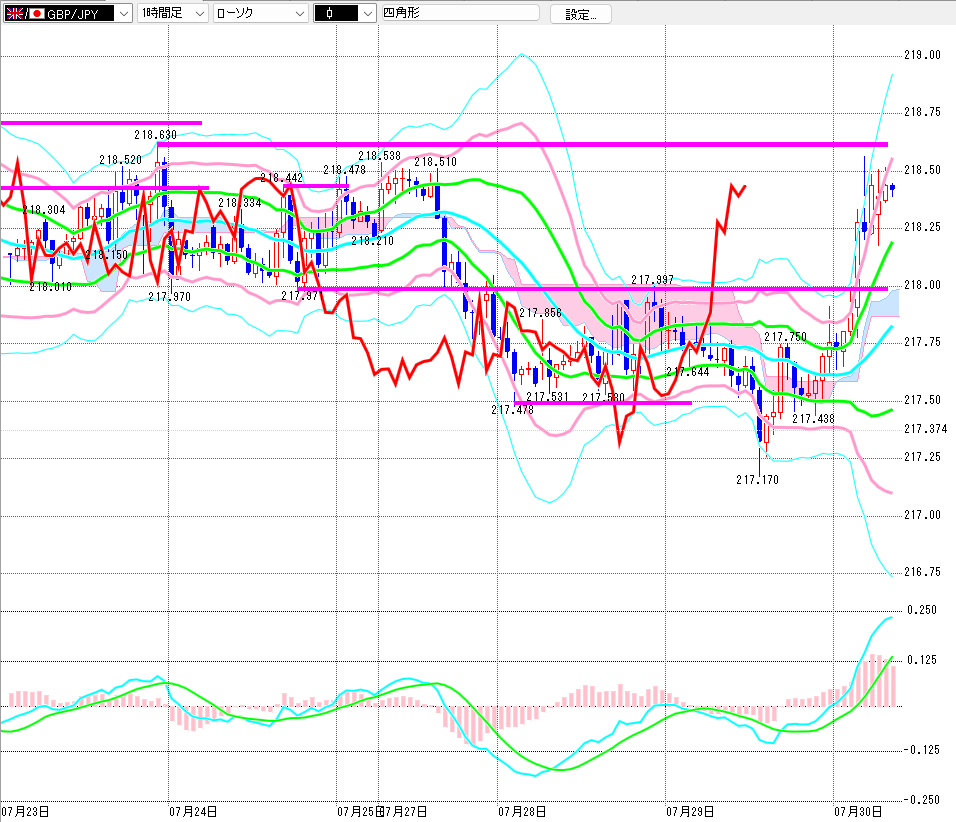Expand the arrow beside the candlestick icon

click(368, 13)
